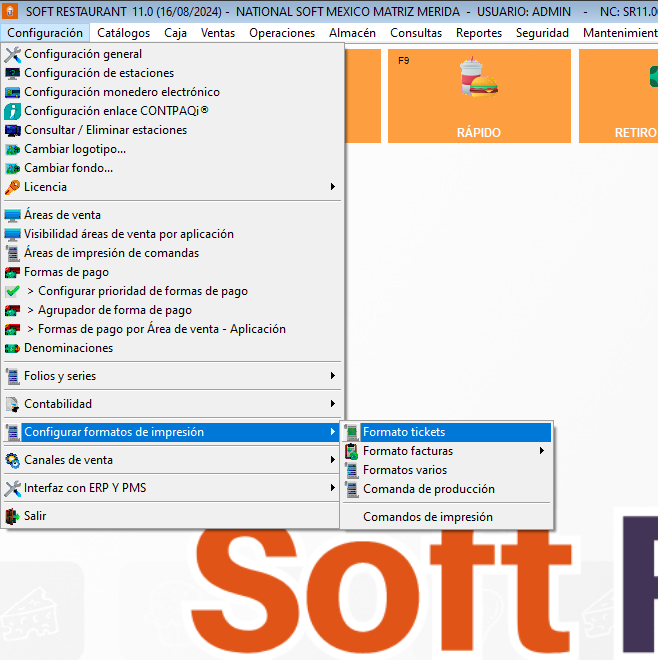Click the Formatos varios icon
Image resolution: width=658 pixels, height=660 pixels.
pyautogui.click(x=352, y=470)
